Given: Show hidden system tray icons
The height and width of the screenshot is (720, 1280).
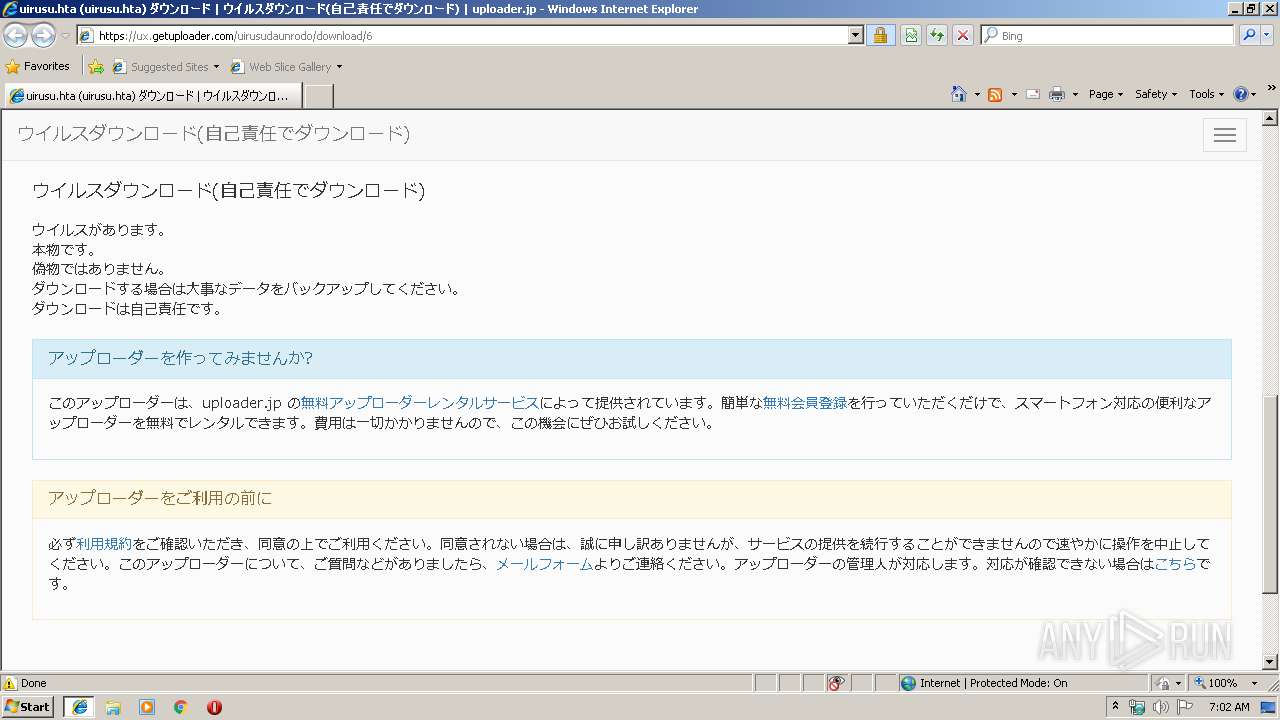Looking at the screenshot, I should [x=1116, y=706].
